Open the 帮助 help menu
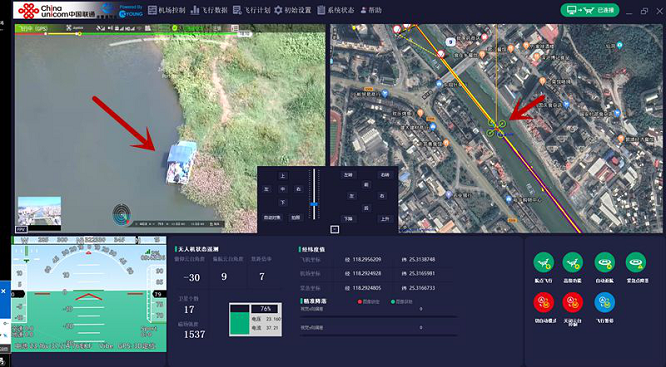The image size is (666, 367). [x=371, y=10]
